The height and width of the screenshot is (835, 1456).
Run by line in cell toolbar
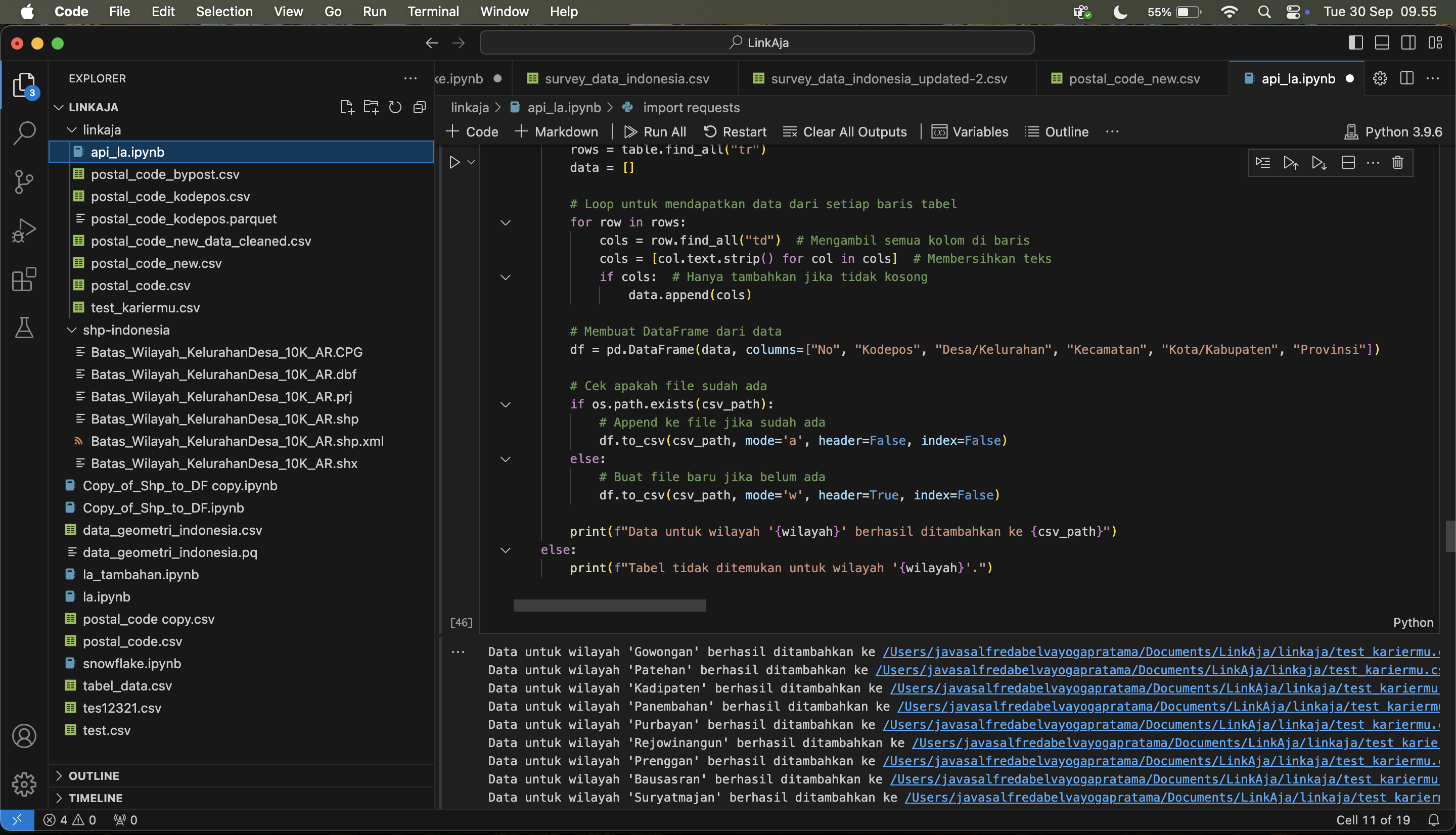pos(1263,163)
